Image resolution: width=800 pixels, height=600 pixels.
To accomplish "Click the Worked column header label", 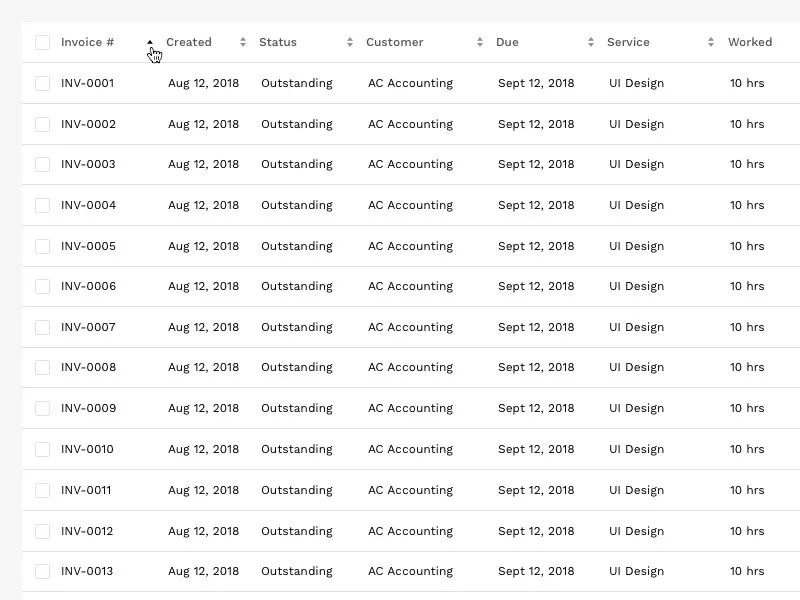I will click(x=750, y=42).
